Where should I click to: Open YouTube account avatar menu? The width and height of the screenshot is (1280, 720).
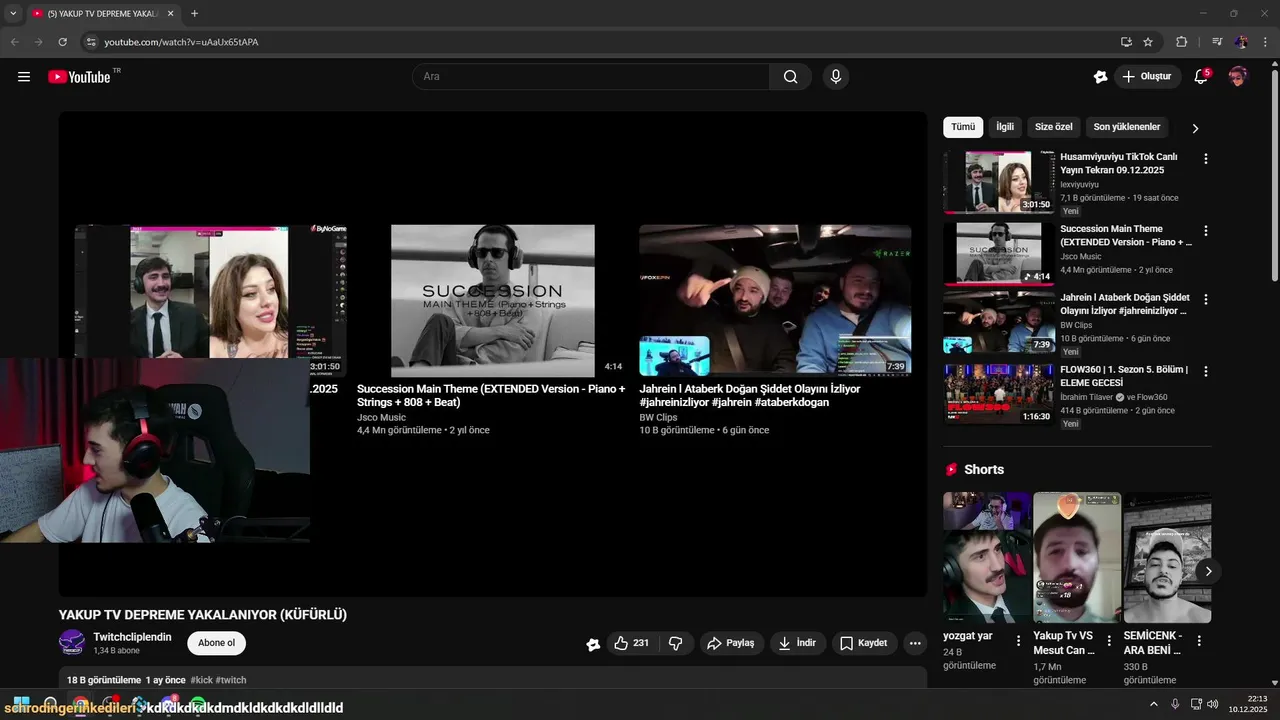point(1238,77)
